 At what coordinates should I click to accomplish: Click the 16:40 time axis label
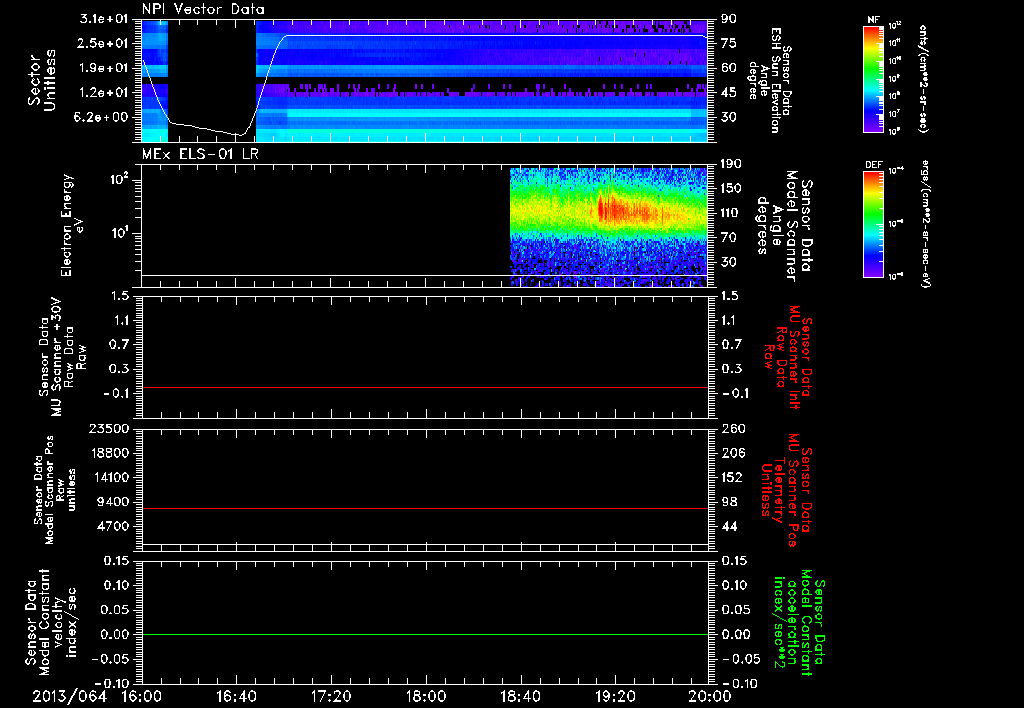(236, 696)
